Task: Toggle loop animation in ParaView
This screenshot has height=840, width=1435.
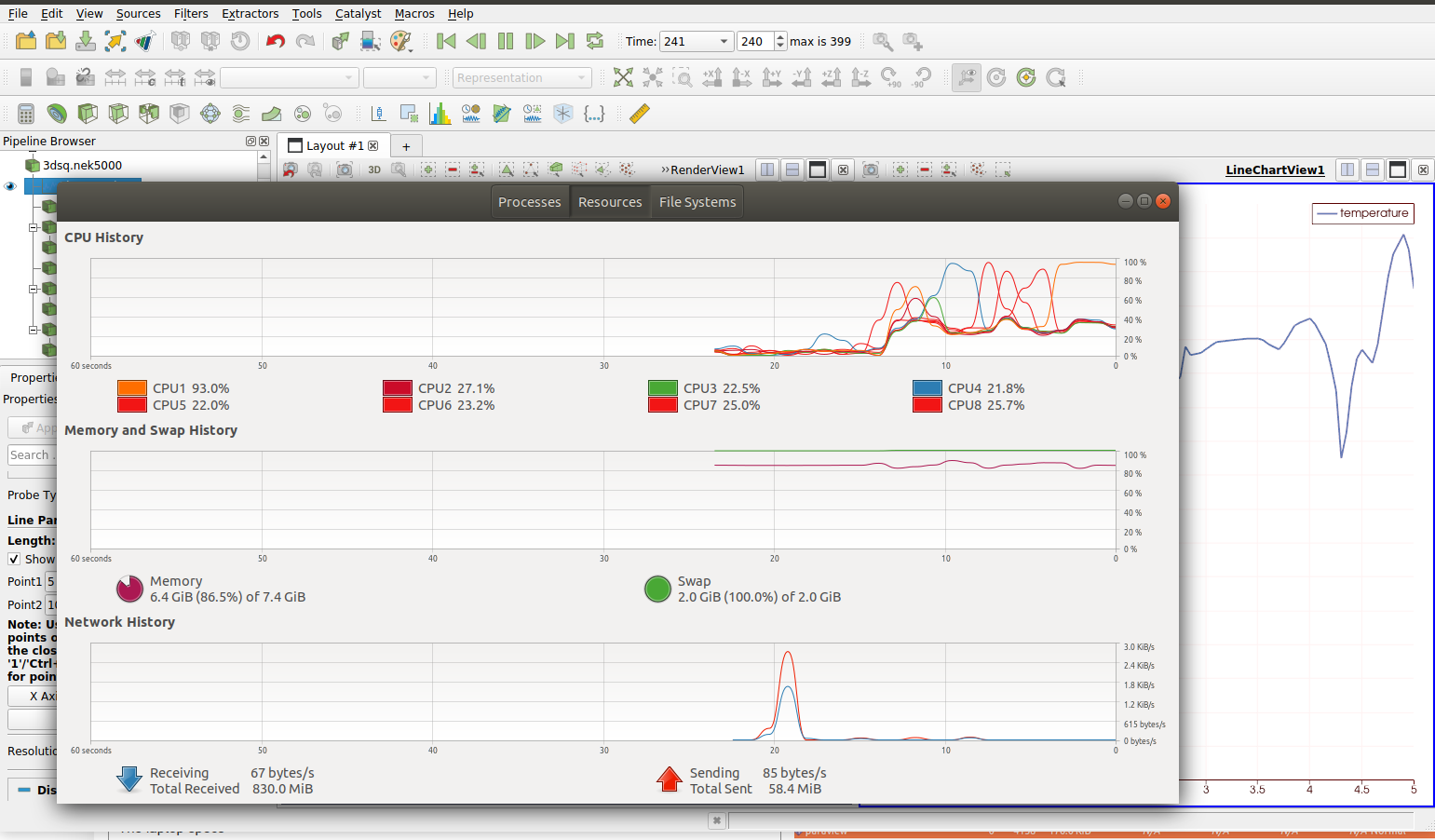Action: (595, 41)
